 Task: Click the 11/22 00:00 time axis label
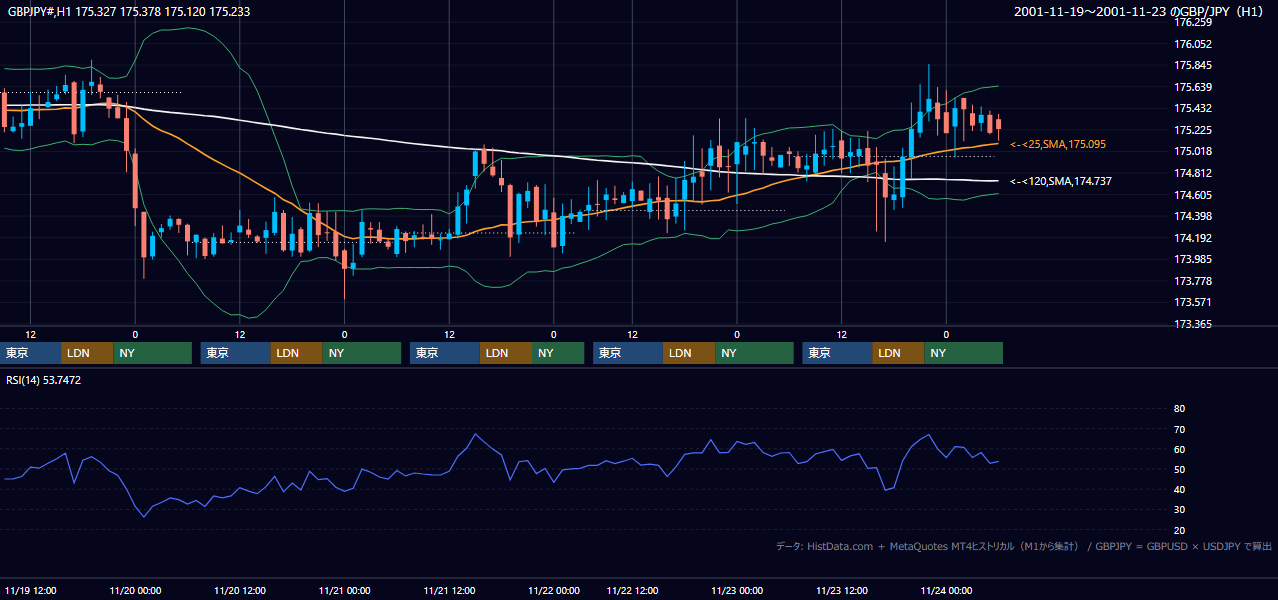pyautogui.click(x=554, y=591)
